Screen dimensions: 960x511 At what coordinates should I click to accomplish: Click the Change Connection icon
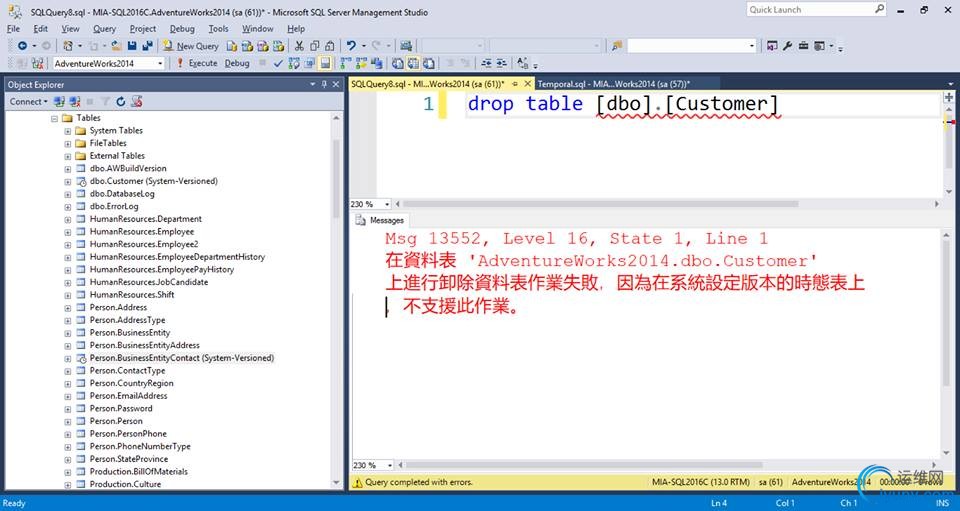coord(37,63)
